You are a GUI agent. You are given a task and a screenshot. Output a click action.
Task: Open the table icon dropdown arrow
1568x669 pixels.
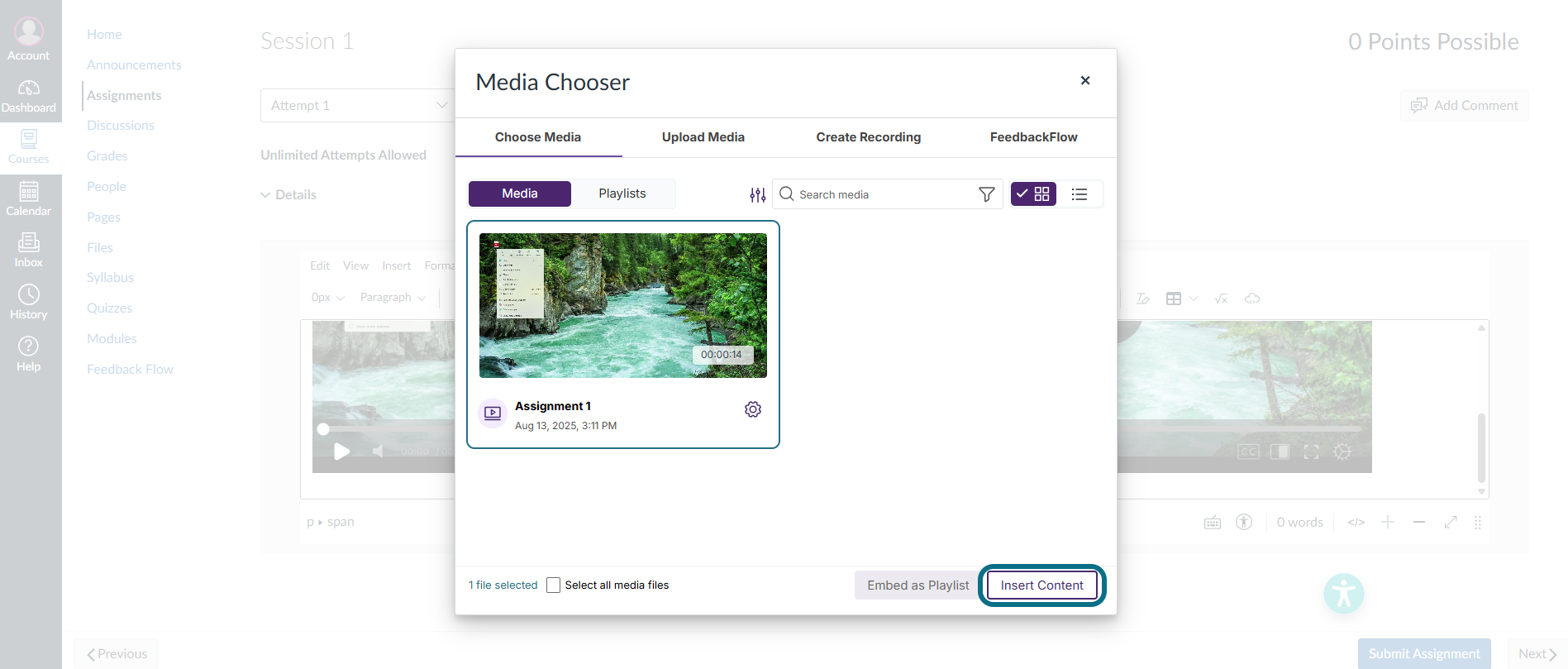[x=1194, y=299]
